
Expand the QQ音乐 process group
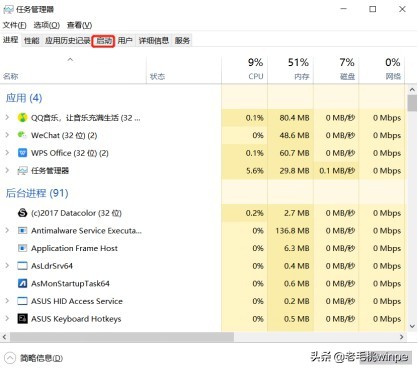coord(7,117)
